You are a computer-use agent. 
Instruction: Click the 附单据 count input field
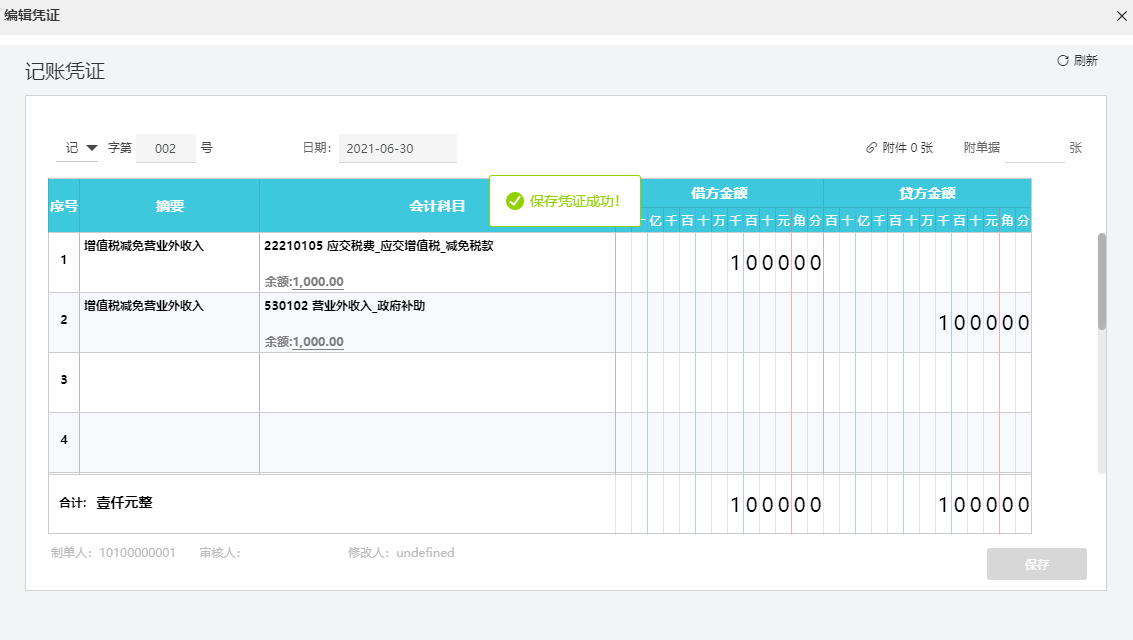[1034, 148]
